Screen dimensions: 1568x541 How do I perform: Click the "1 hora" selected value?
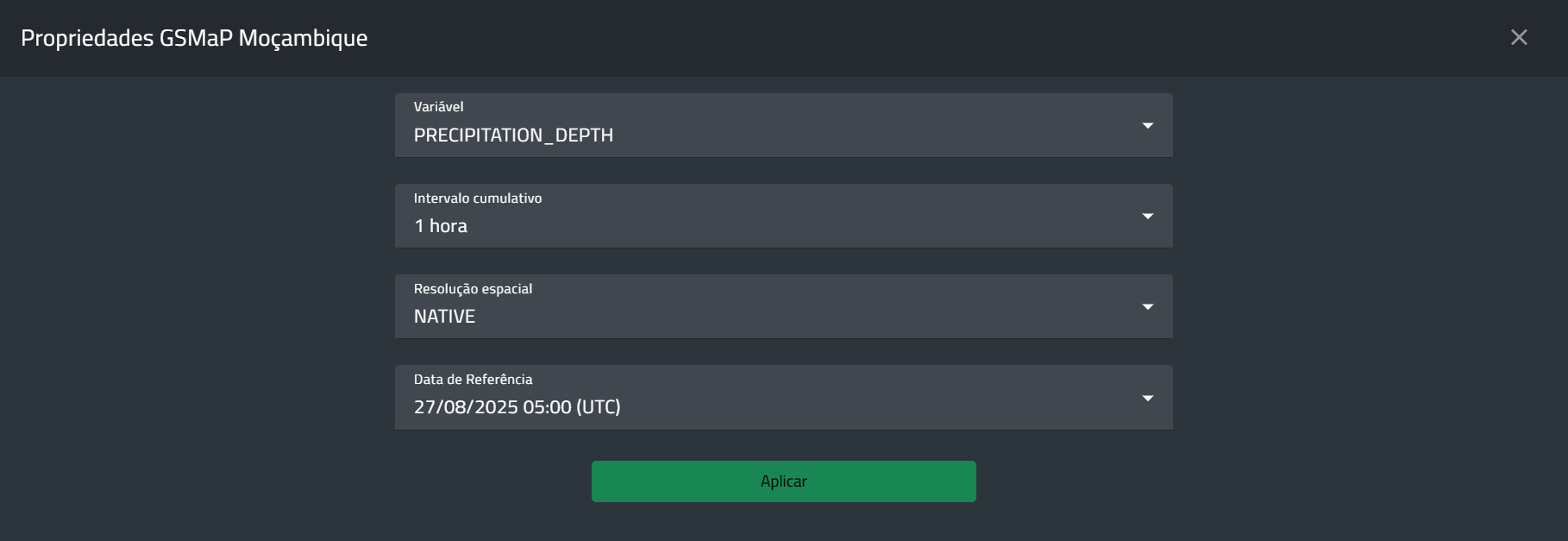[x=441, y=226]
